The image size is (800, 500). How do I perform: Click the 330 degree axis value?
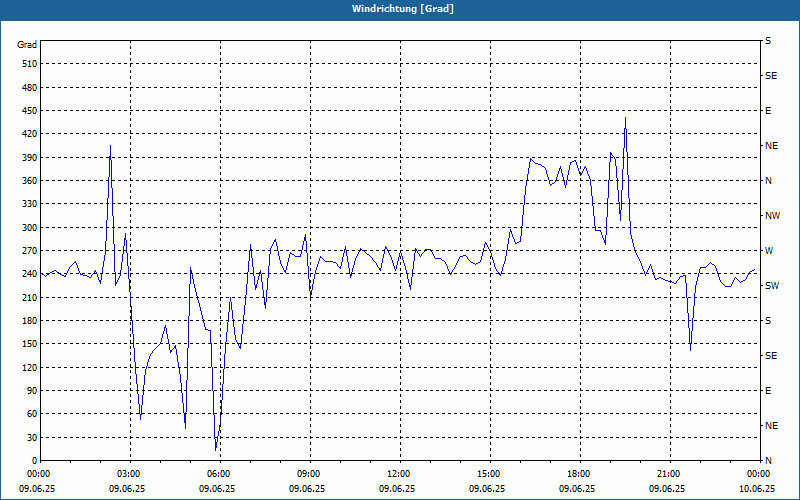pos(30,204)
